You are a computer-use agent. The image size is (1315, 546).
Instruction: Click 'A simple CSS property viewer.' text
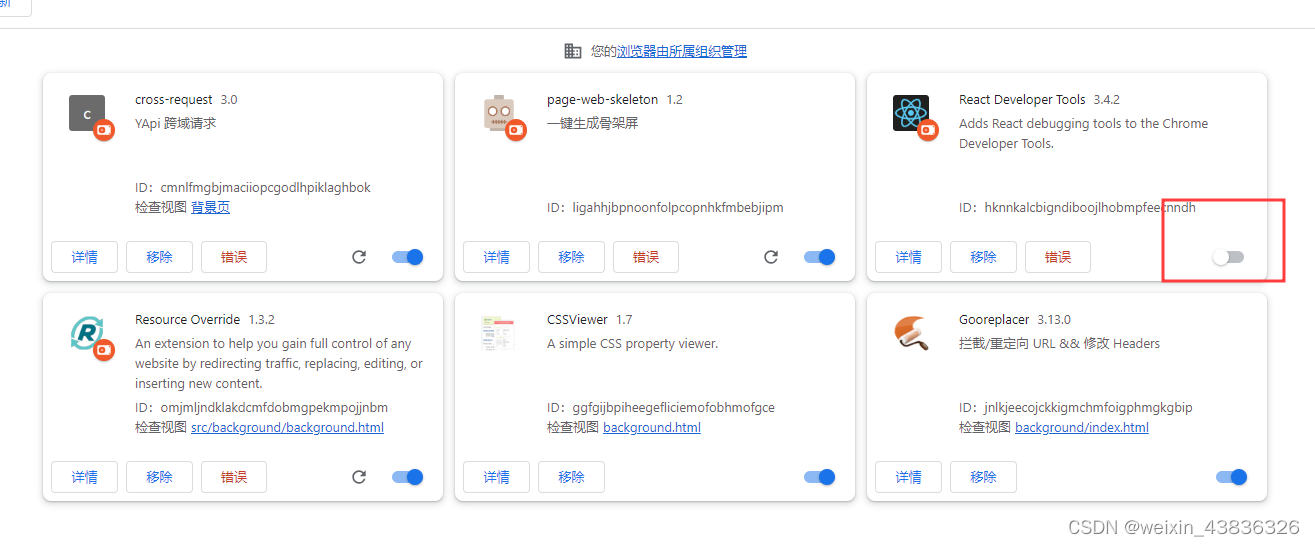click(633, 343)
